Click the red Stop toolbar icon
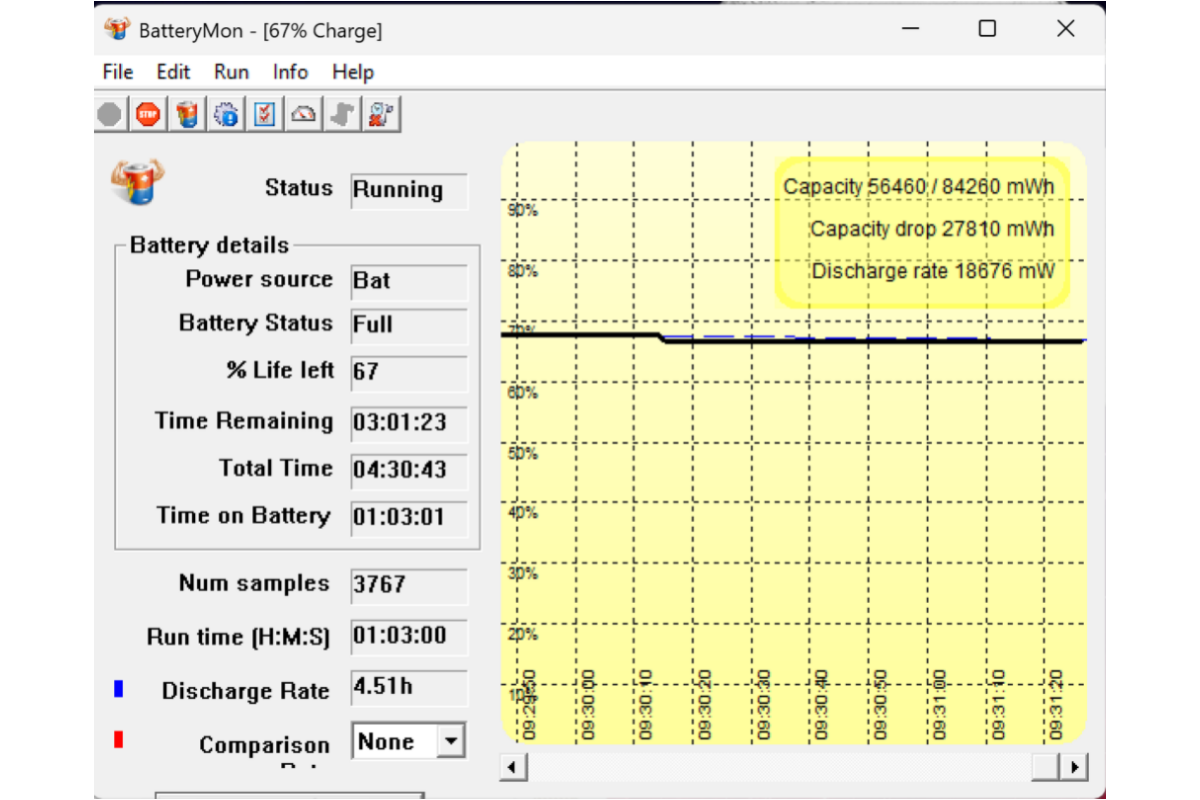Image resolution: width=1200 pixels, height=800 pixels. [148, 115]
